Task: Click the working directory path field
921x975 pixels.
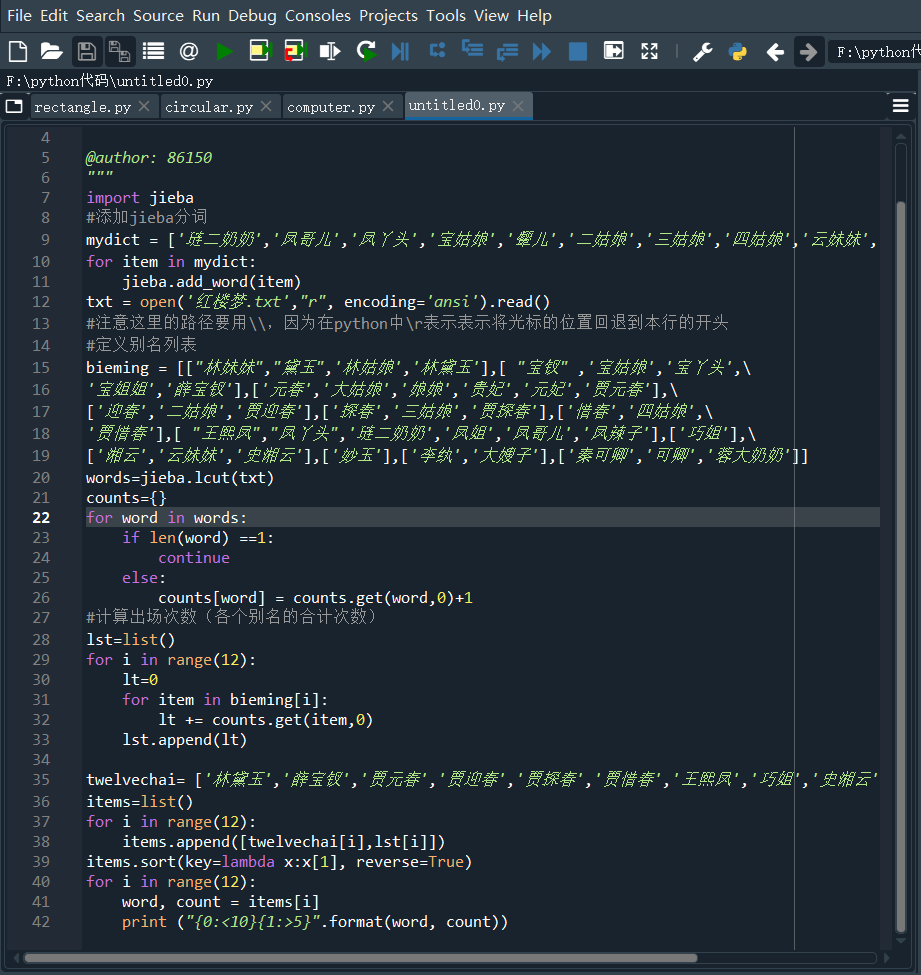Action: (x=874, y=52)
